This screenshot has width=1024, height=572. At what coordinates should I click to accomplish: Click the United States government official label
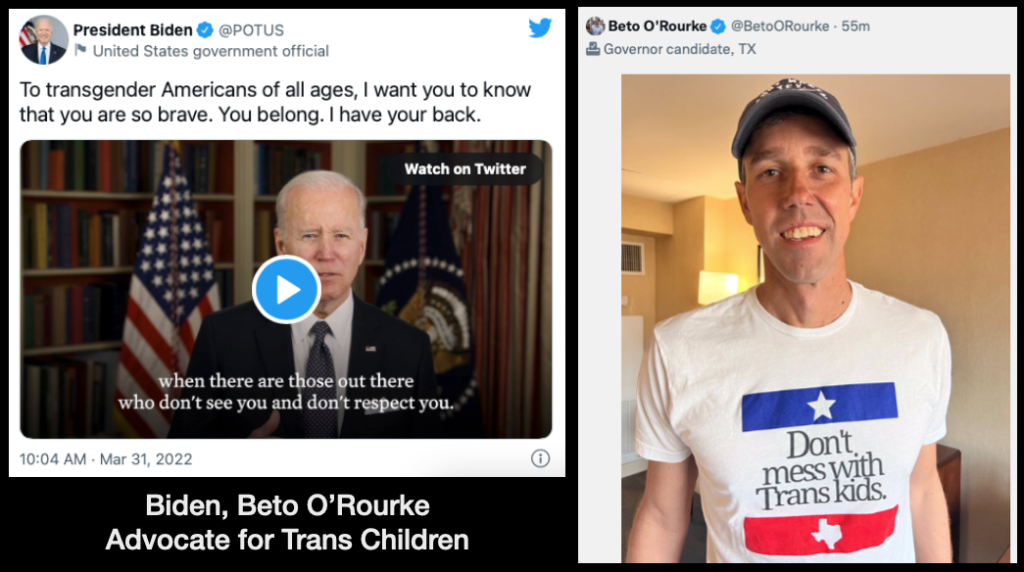click(x=210, y=51)
